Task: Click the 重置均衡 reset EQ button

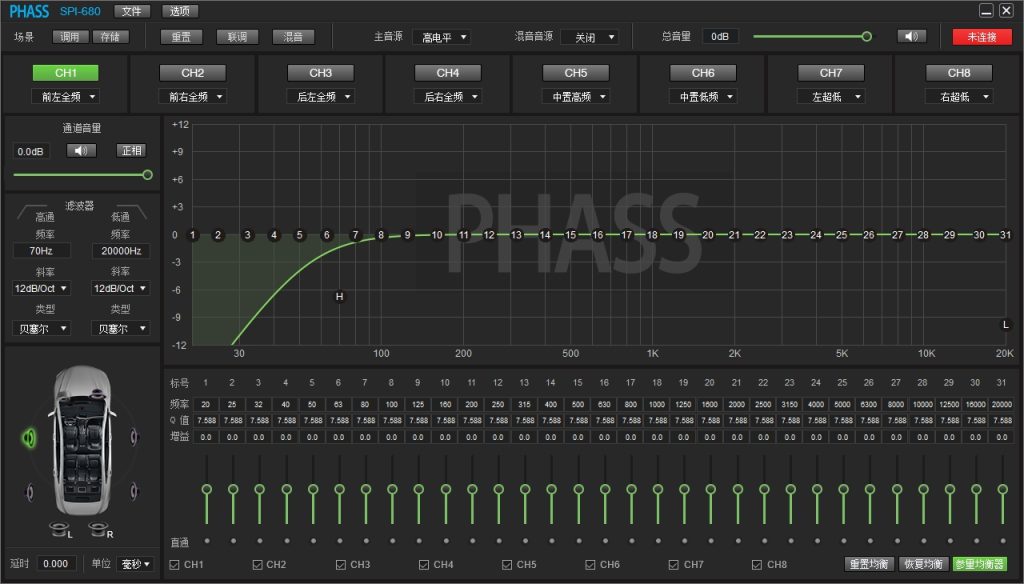Action: coord(868,564)
